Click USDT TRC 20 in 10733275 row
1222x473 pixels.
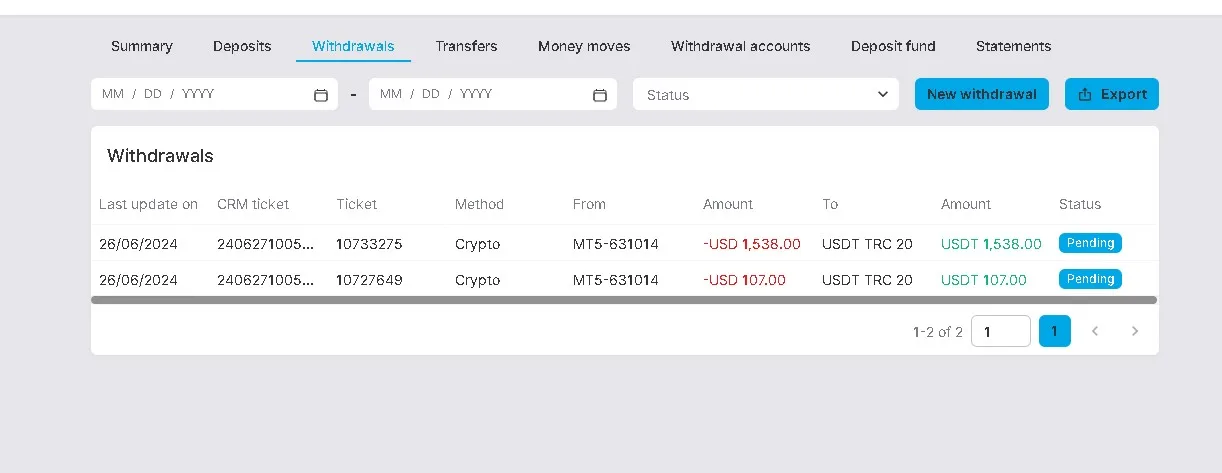click(867, 244)
